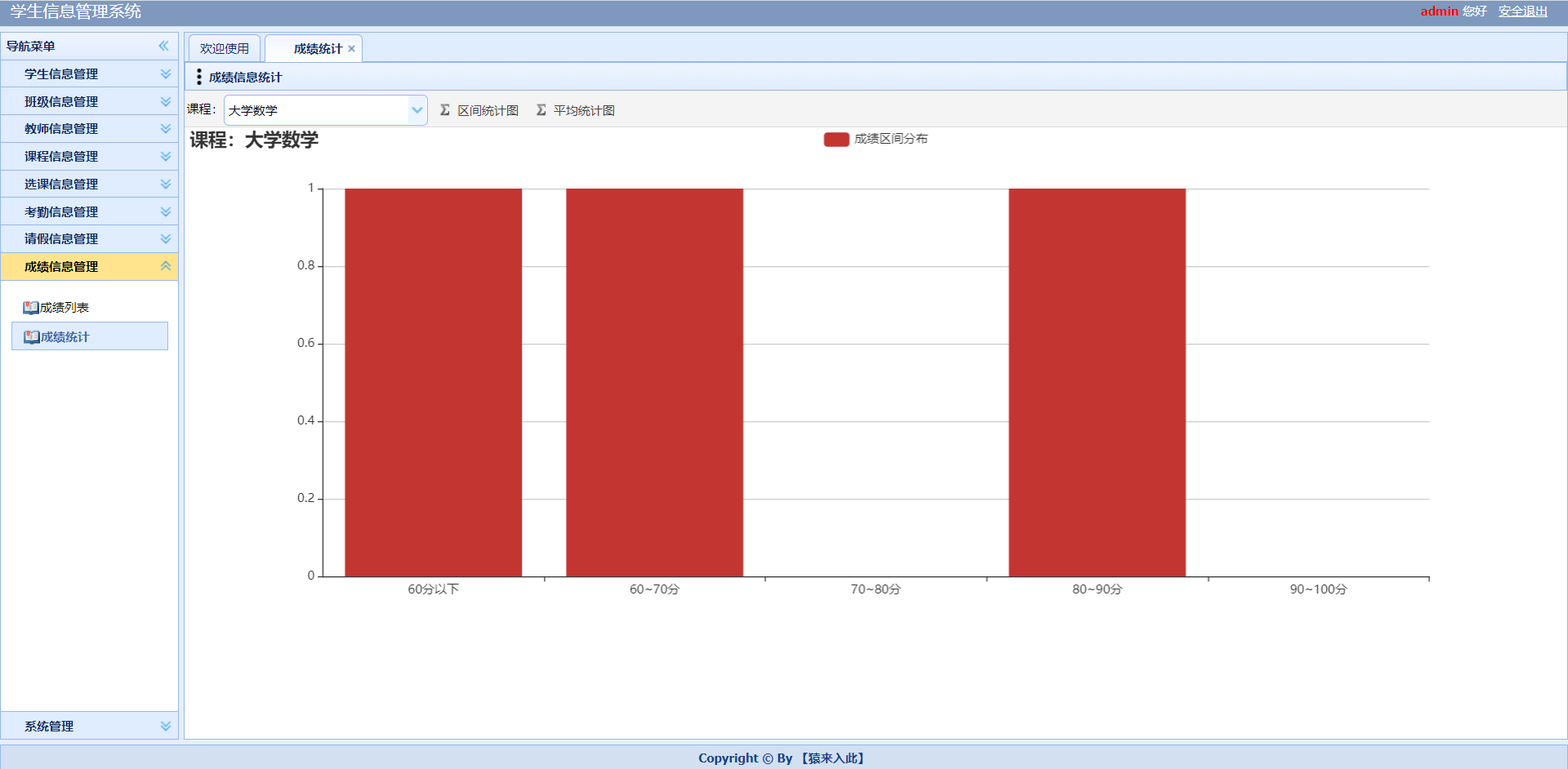The width and height of the screenshot is (1568, 769).
Task: Collapse the 成绩信息管理 section
Action: click(x=166, y=266)
